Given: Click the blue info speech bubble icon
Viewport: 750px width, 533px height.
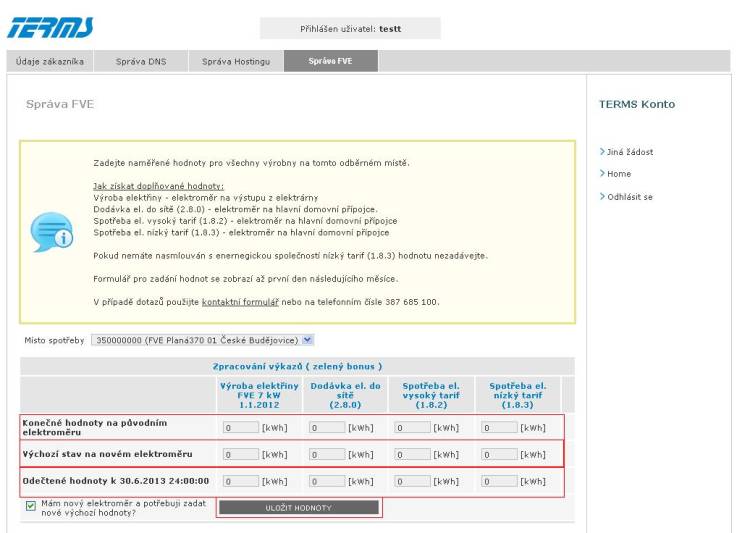Looking at the screenshot, I should click(x=51, y=232).
